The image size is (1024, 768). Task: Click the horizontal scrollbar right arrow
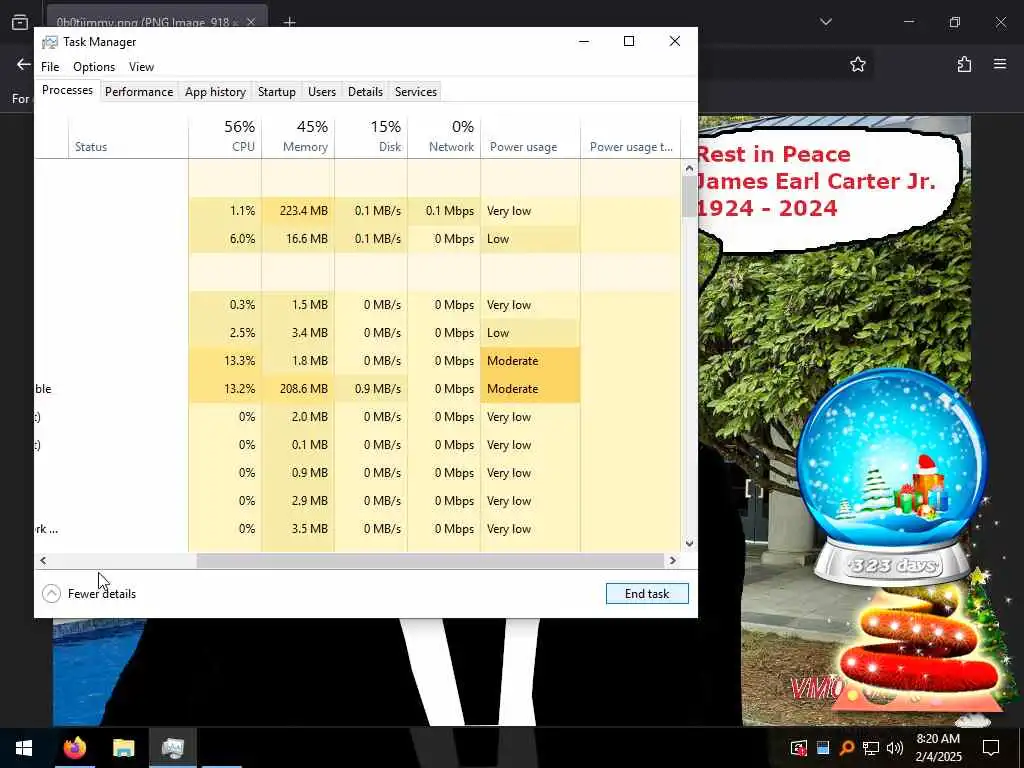pos(673,560)
